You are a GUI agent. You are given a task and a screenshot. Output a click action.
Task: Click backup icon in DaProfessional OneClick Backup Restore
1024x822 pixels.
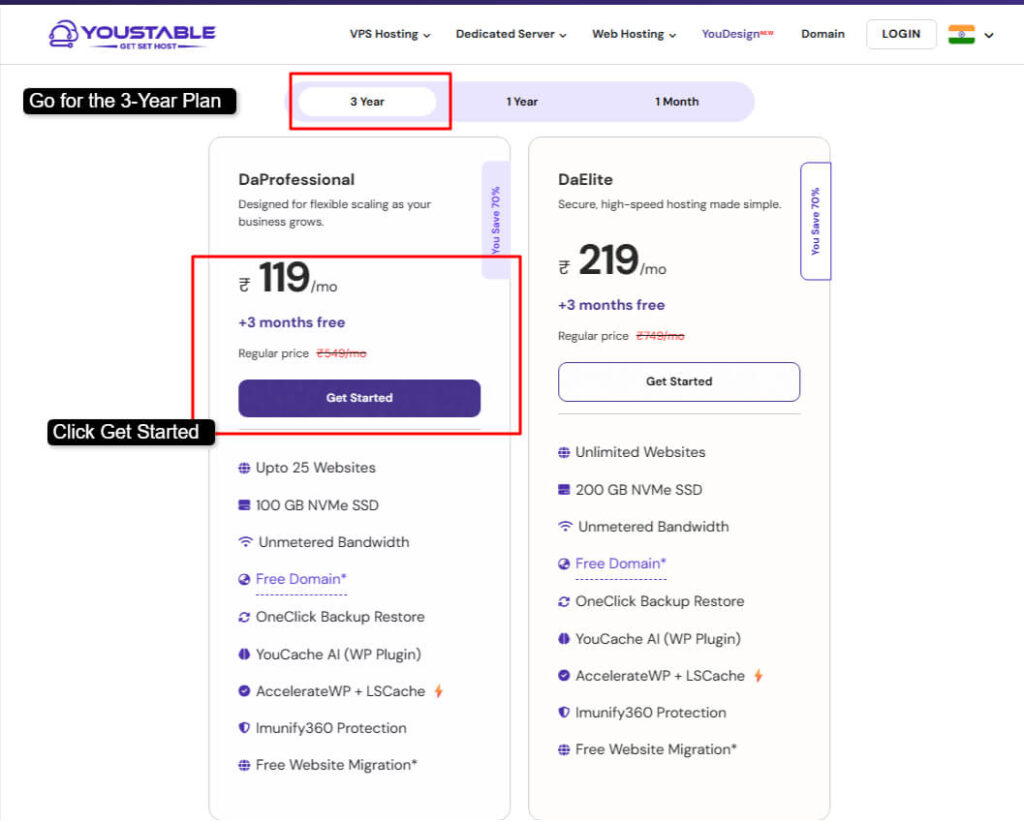(244, 617)
